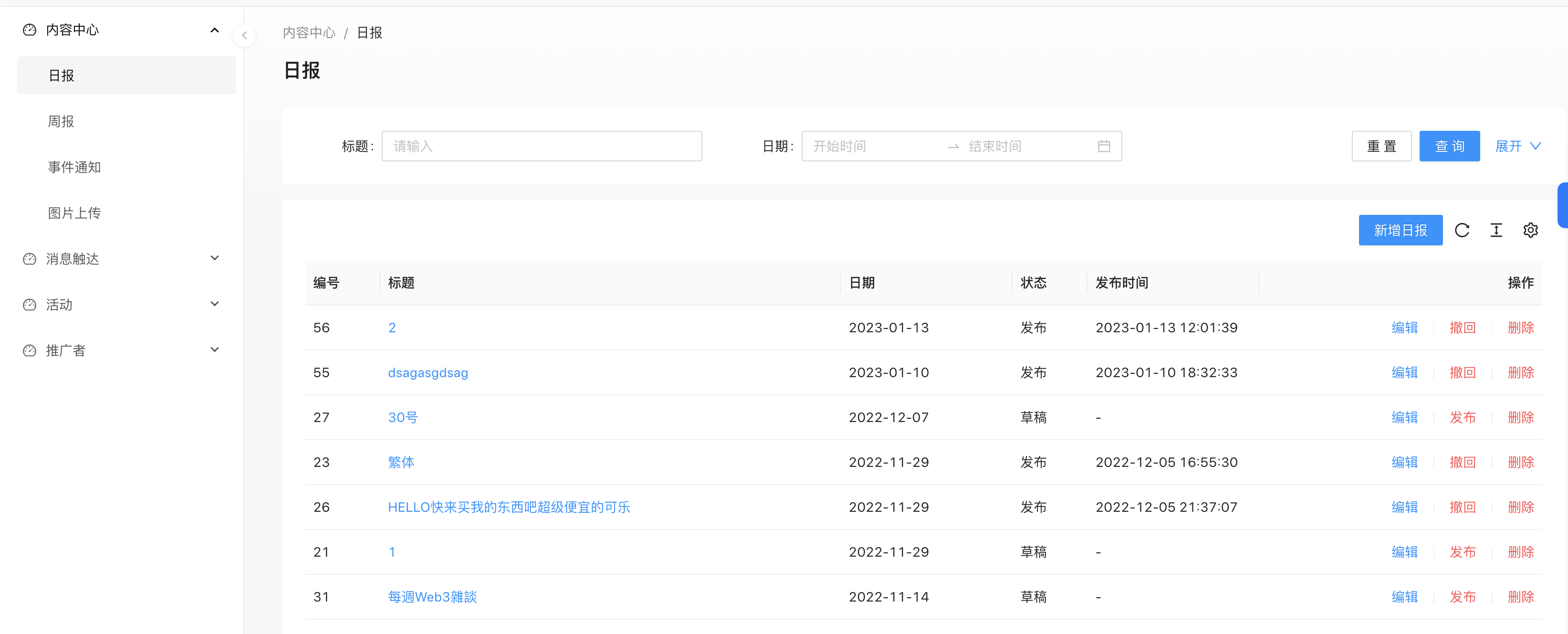Click 删除 for row 56
The height and width of the screenshot is (634, 1568).
pyautogui.click(x=1521, y=328)
